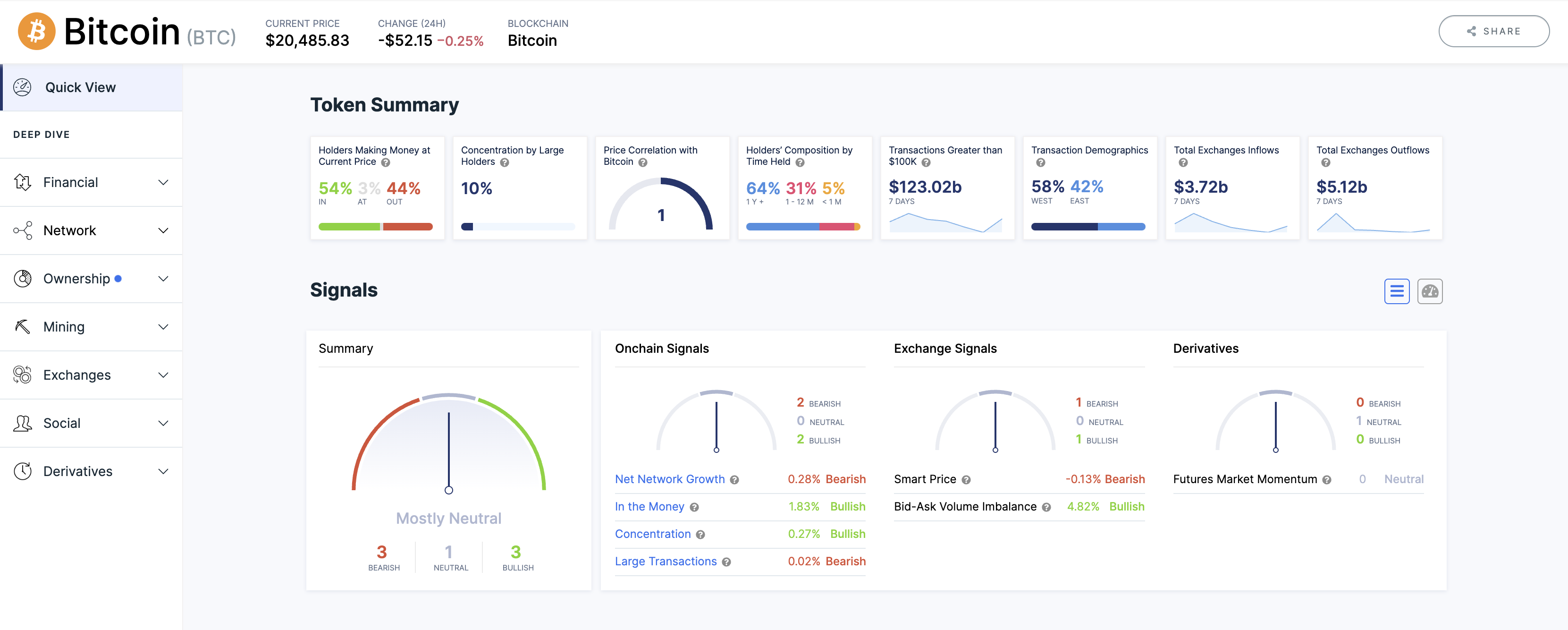Click the Social people icon
Image resolution: width=1568 pixels, height=630 pixels.
tap(23, 423)
